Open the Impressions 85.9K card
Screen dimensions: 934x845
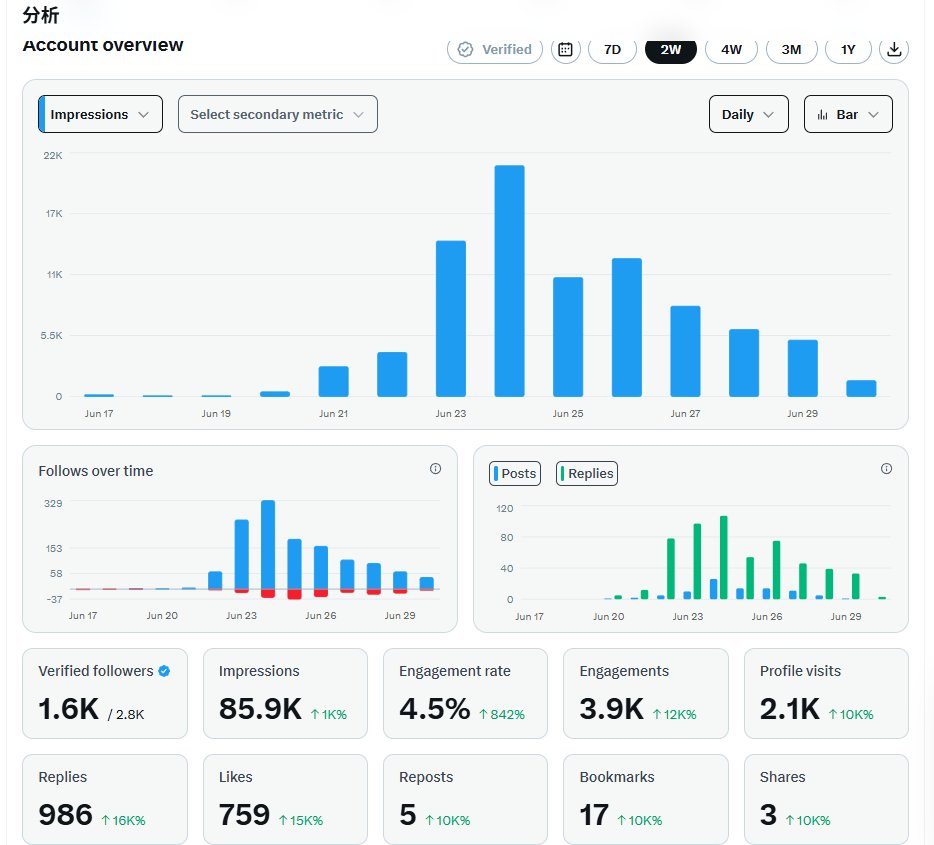coord(285,694)
